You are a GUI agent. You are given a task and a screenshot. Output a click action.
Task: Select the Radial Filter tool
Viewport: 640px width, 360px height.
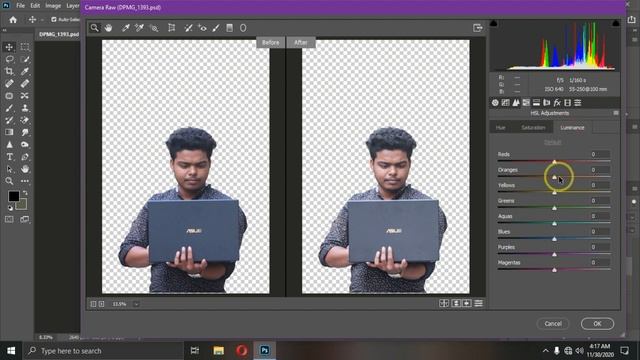243,28
